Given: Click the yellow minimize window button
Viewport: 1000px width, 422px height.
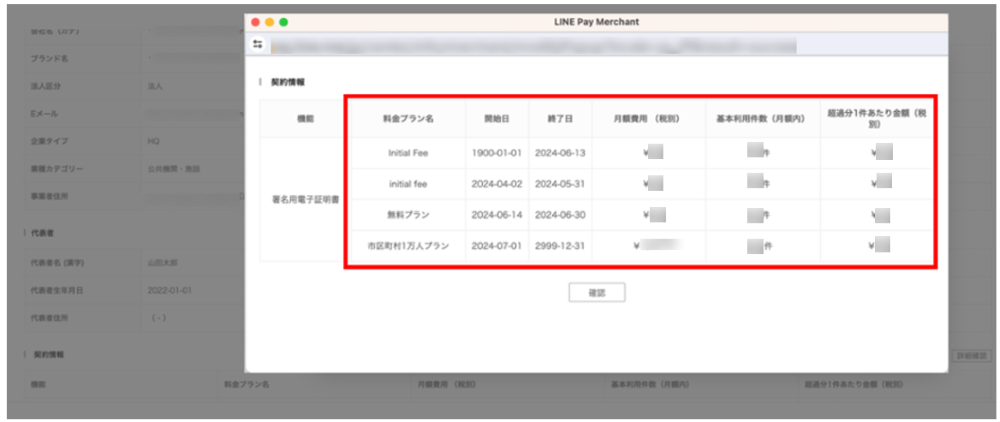Looking at the screenshot, I should (269, 21).
